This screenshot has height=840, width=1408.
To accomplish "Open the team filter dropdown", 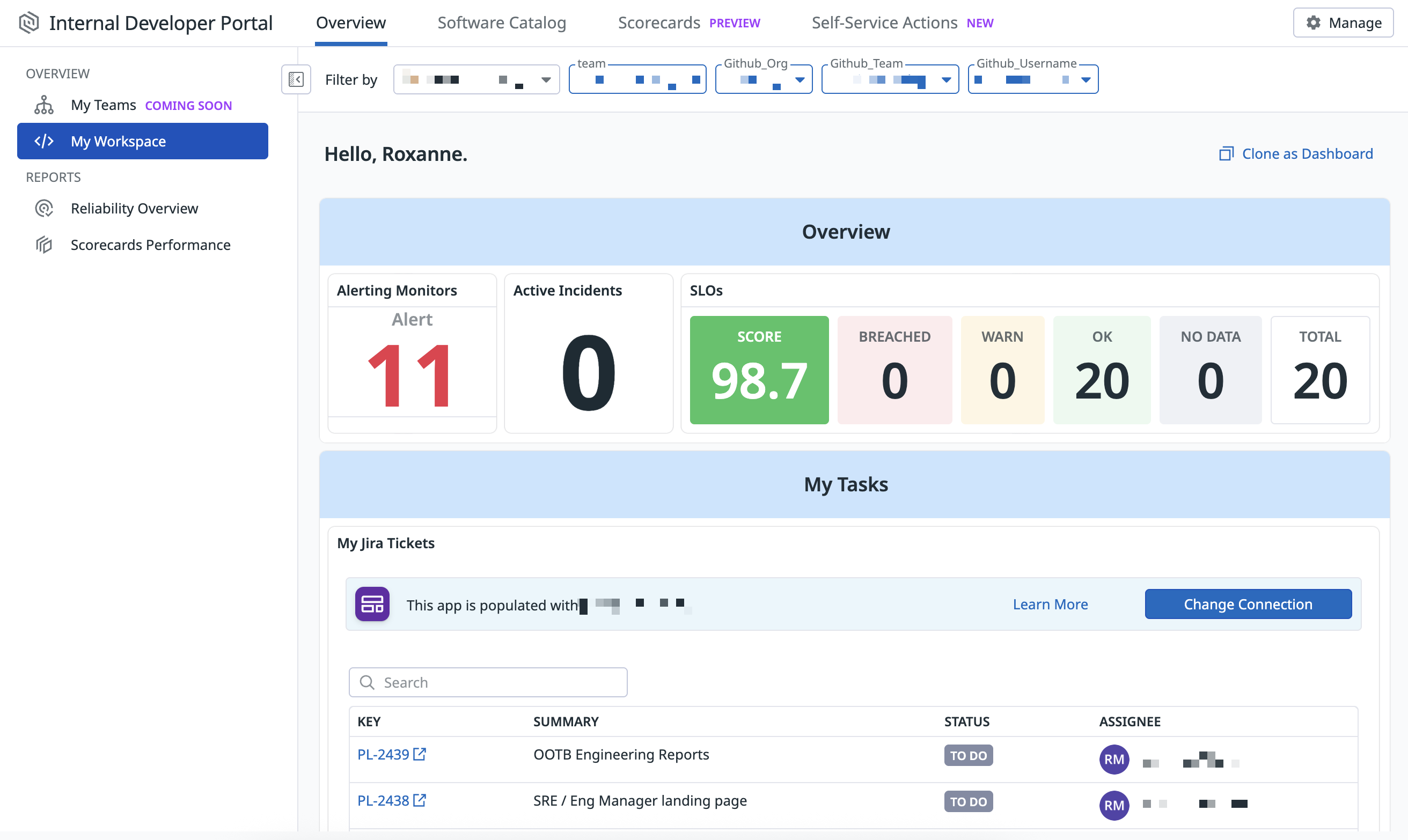I will (x=637, y=79).
